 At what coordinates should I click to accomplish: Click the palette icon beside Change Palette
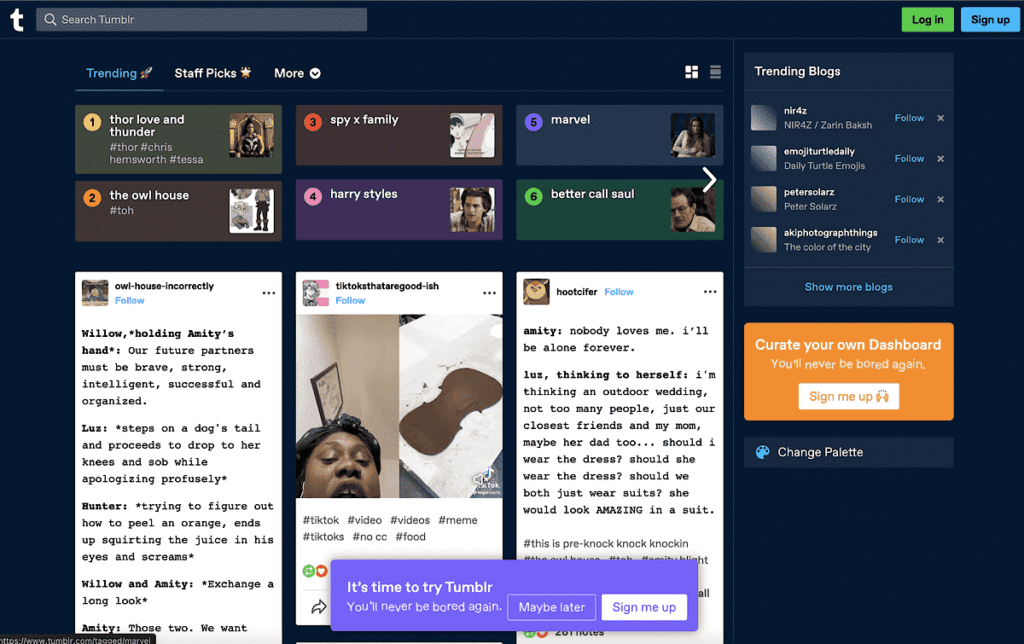[x=762, y=452]
